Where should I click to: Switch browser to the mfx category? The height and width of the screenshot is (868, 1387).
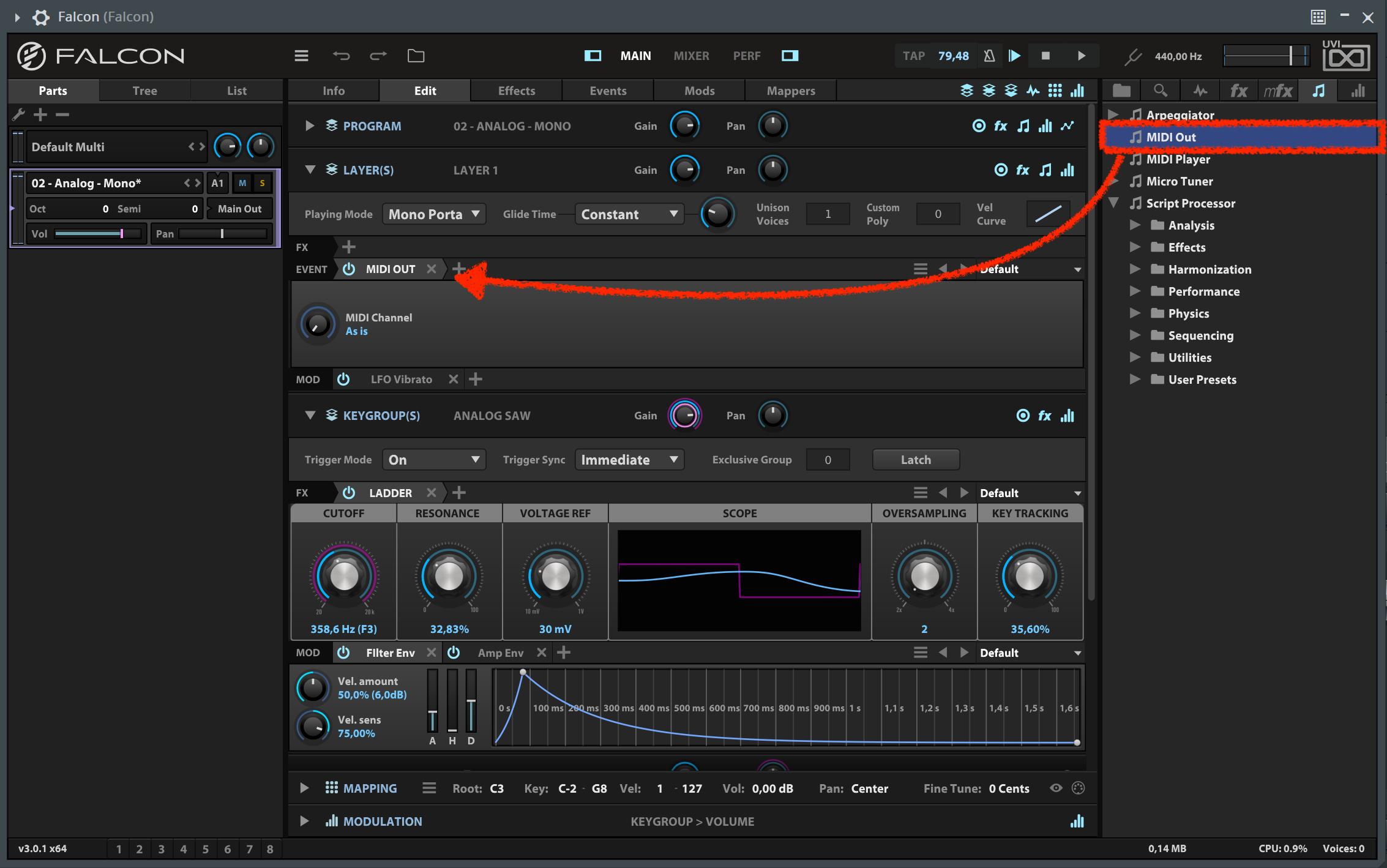click(x=1279, y=90)
